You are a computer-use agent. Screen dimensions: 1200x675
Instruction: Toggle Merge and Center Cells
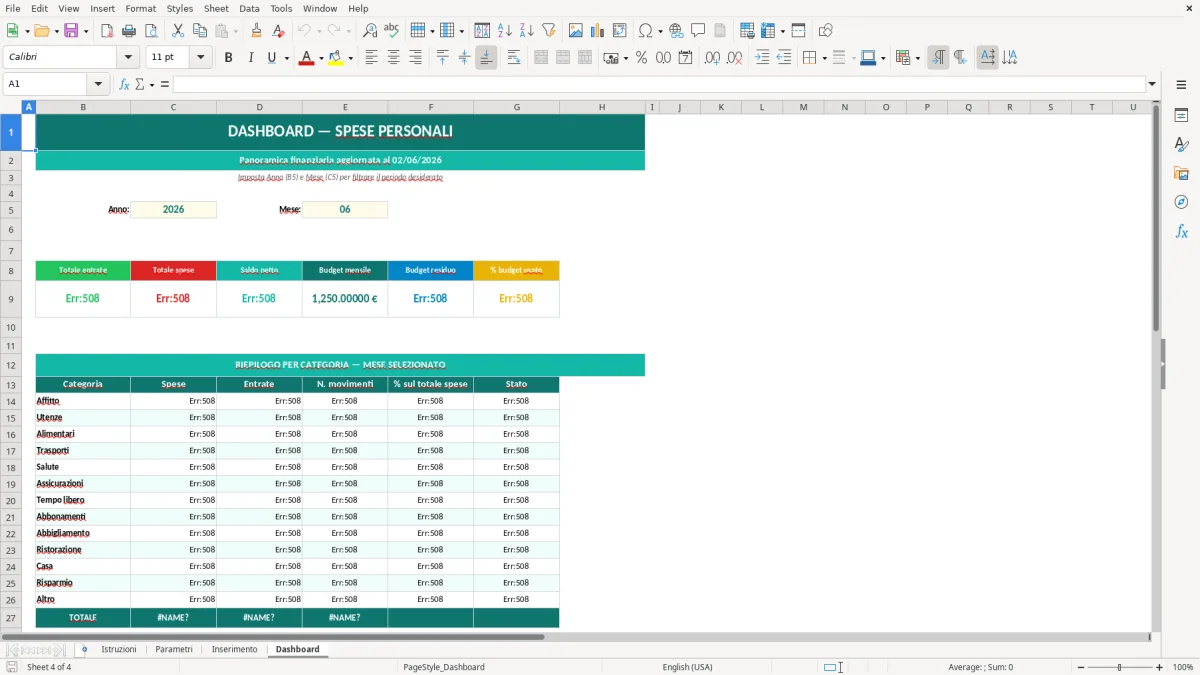coord(541,58)
